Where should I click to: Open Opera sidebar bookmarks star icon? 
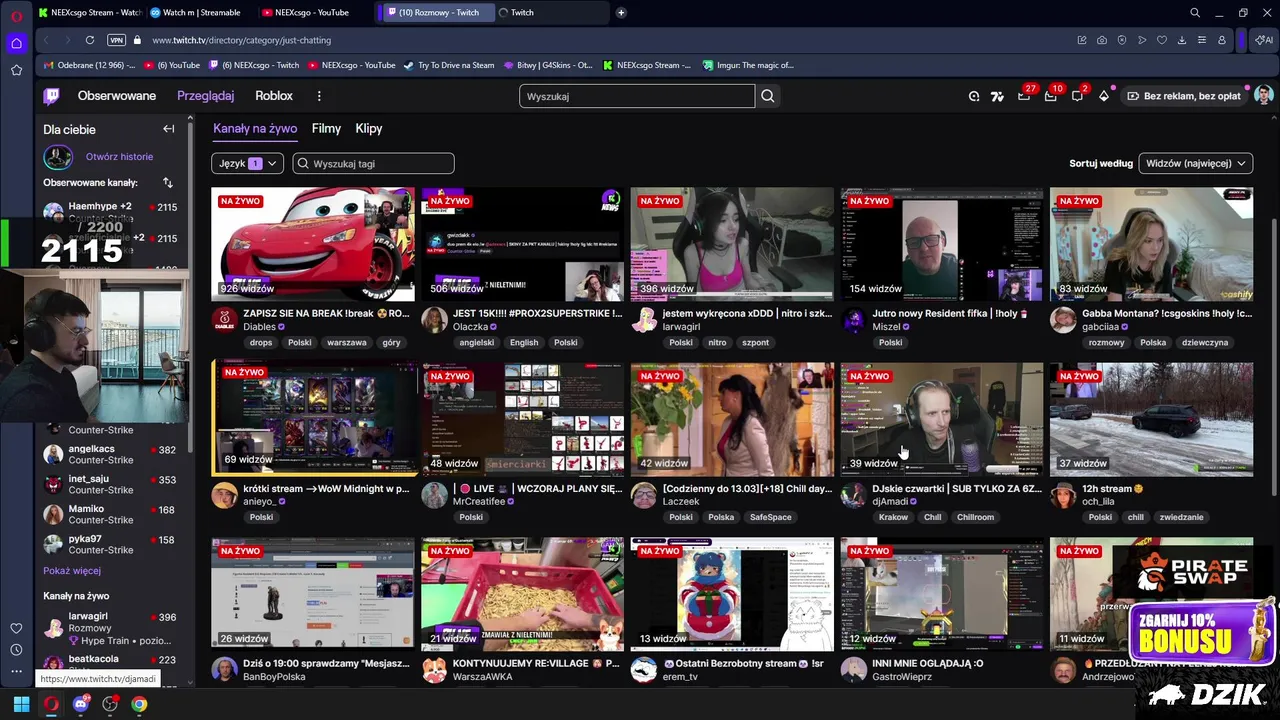(16, 70)
